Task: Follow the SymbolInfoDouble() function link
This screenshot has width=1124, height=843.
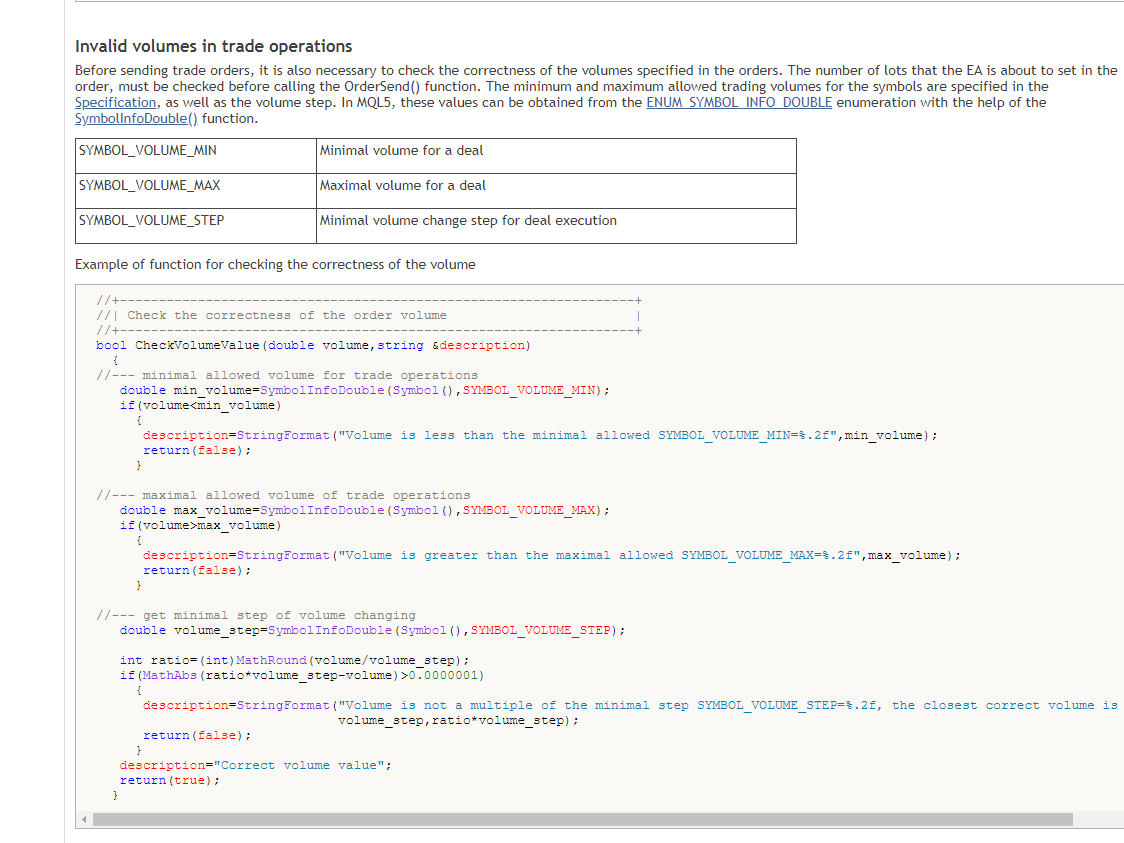Action: [136, 118]
